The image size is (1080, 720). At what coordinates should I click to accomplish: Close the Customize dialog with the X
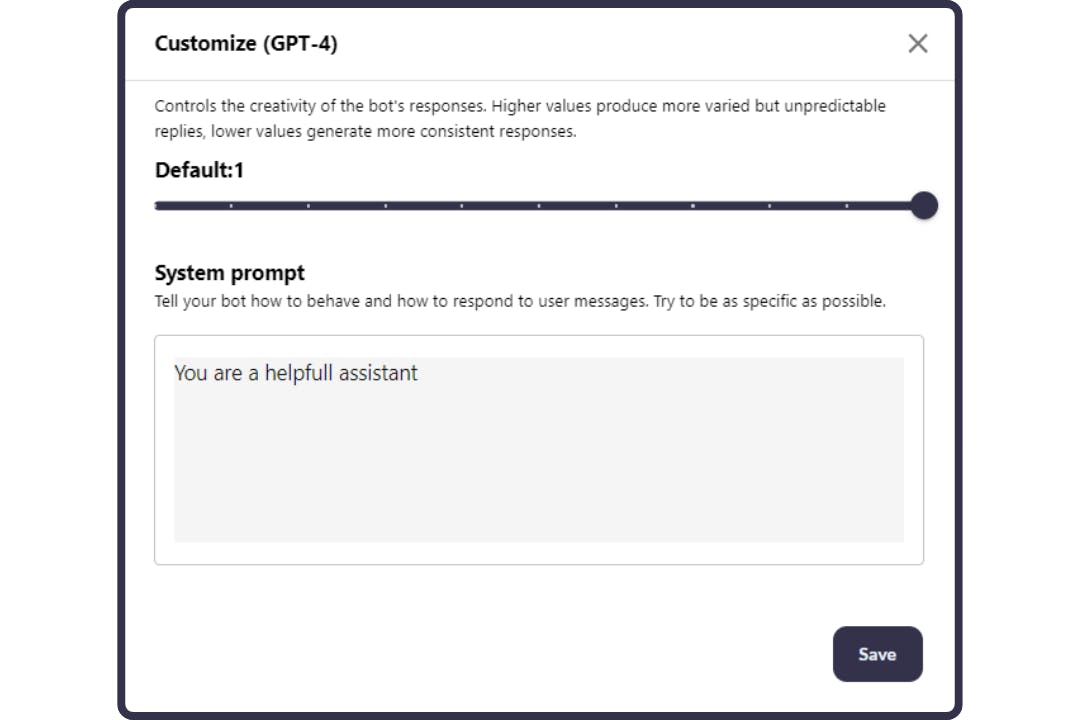coord(917,43)
